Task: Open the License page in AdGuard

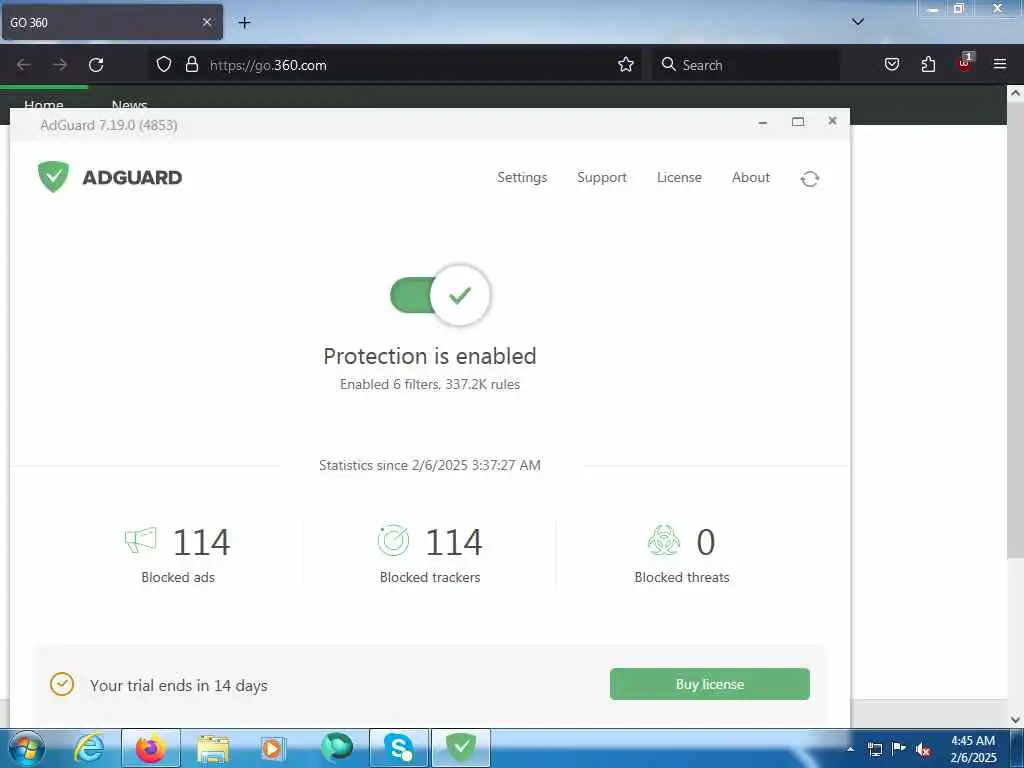Action: pos(679,178)
